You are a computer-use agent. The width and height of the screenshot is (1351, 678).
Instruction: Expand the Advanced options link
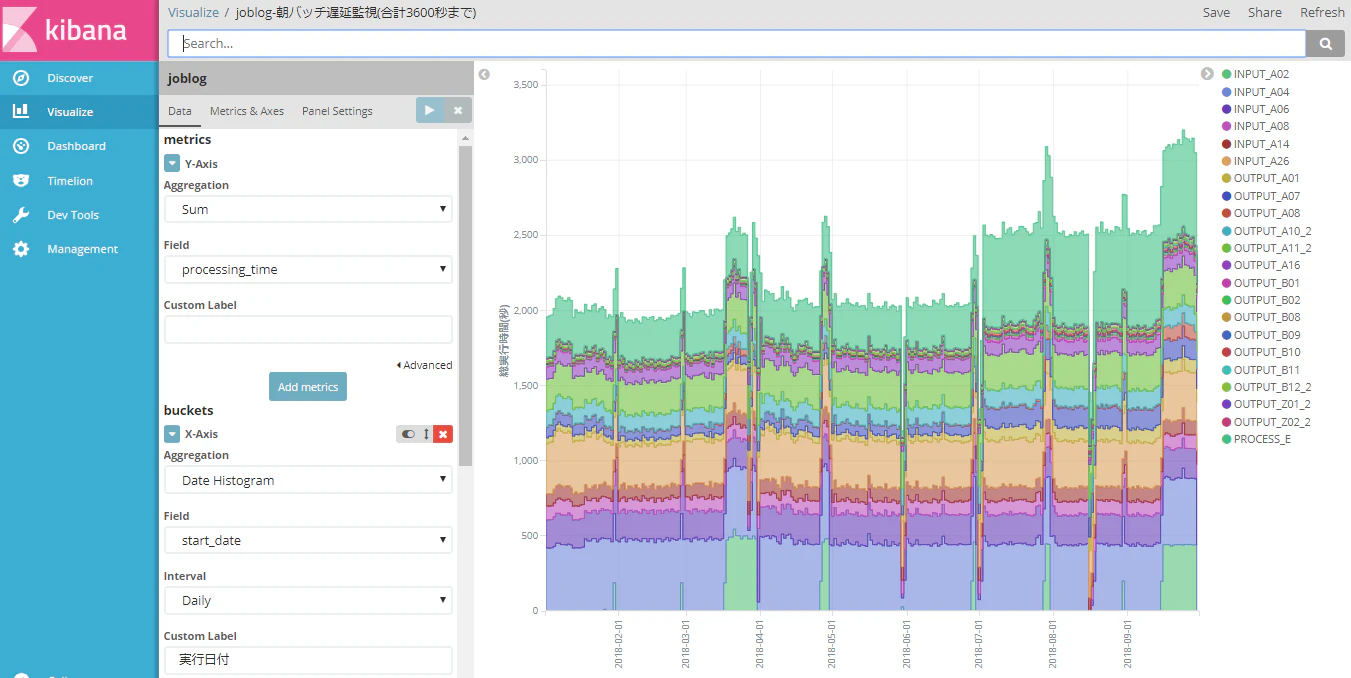click(425, 365)
